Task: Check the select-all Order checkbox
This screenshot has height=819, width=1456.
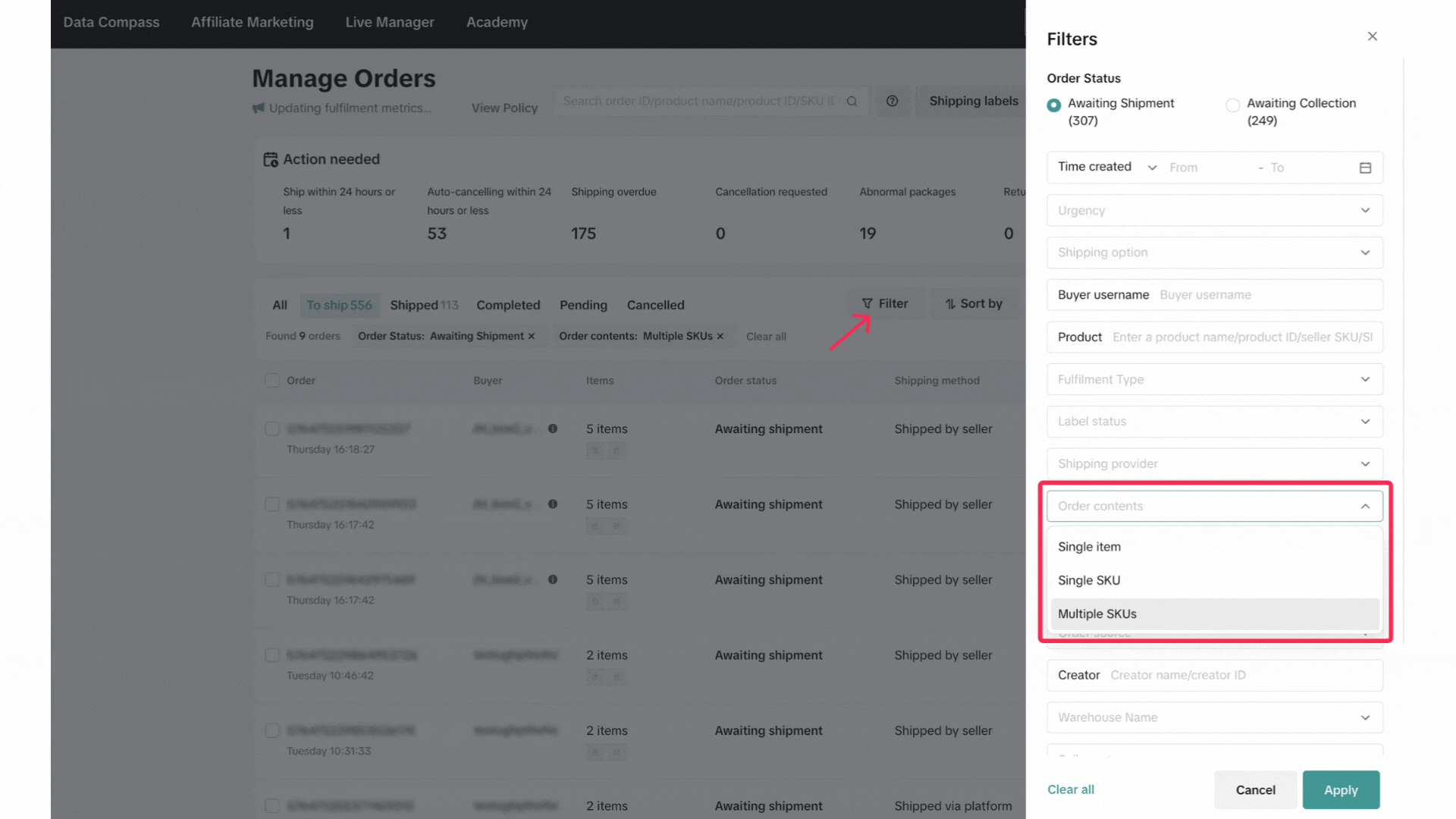Action: click(x=272, y=381)
